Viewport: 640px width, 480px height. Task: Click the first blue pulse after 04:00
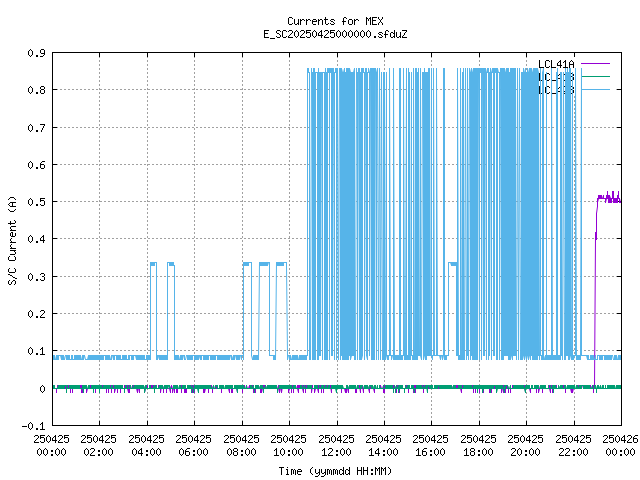[153, 263]
